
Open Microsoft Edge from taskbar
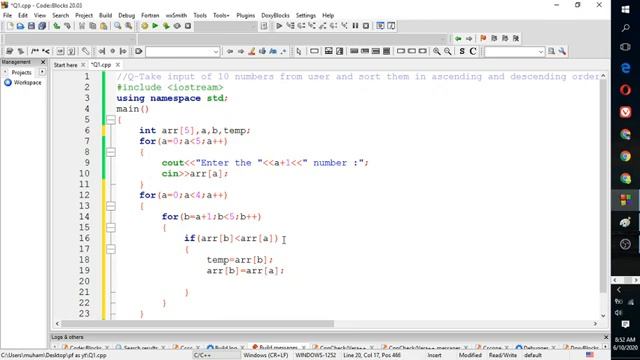coord(625,68)
